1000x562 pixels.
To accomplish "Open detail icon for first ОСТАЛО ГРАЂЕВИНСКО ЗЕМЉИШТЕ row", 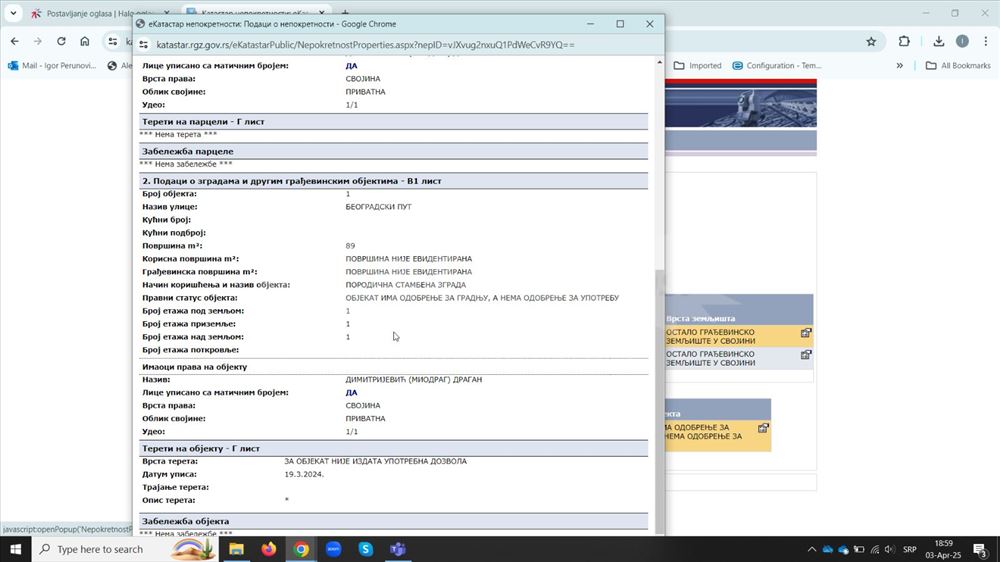I will (806, 333).
